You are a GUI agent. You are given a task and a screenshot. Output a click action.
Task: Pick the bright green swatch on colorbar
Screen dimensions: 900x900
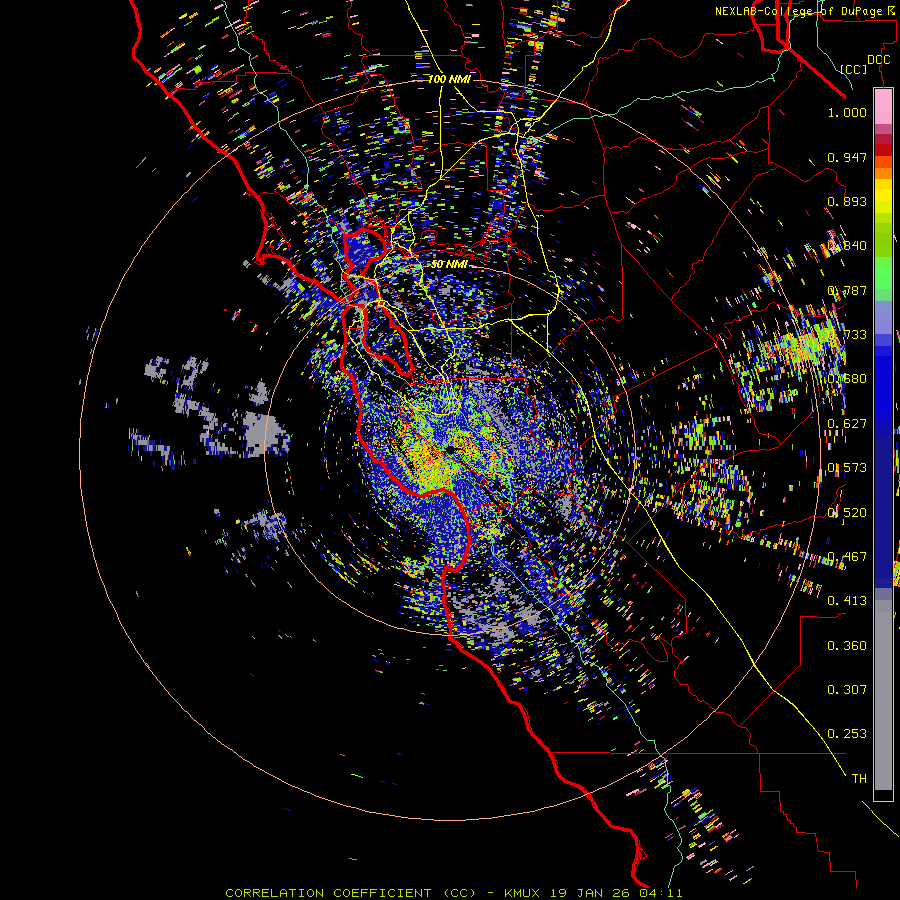(883, 273)
